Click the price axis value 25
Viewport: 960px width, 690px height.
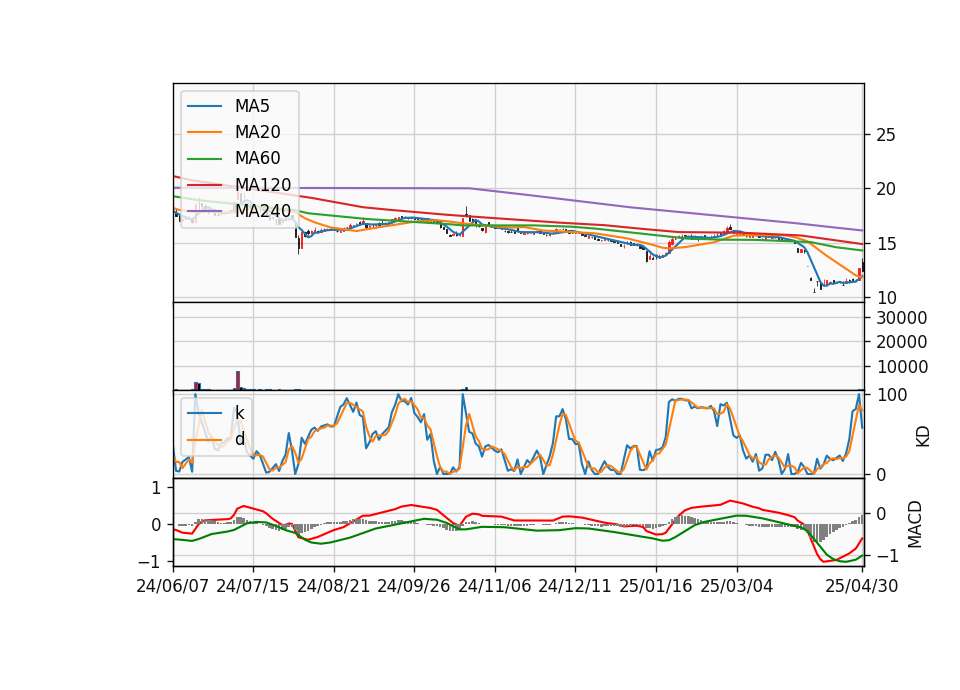pos(885,135)
